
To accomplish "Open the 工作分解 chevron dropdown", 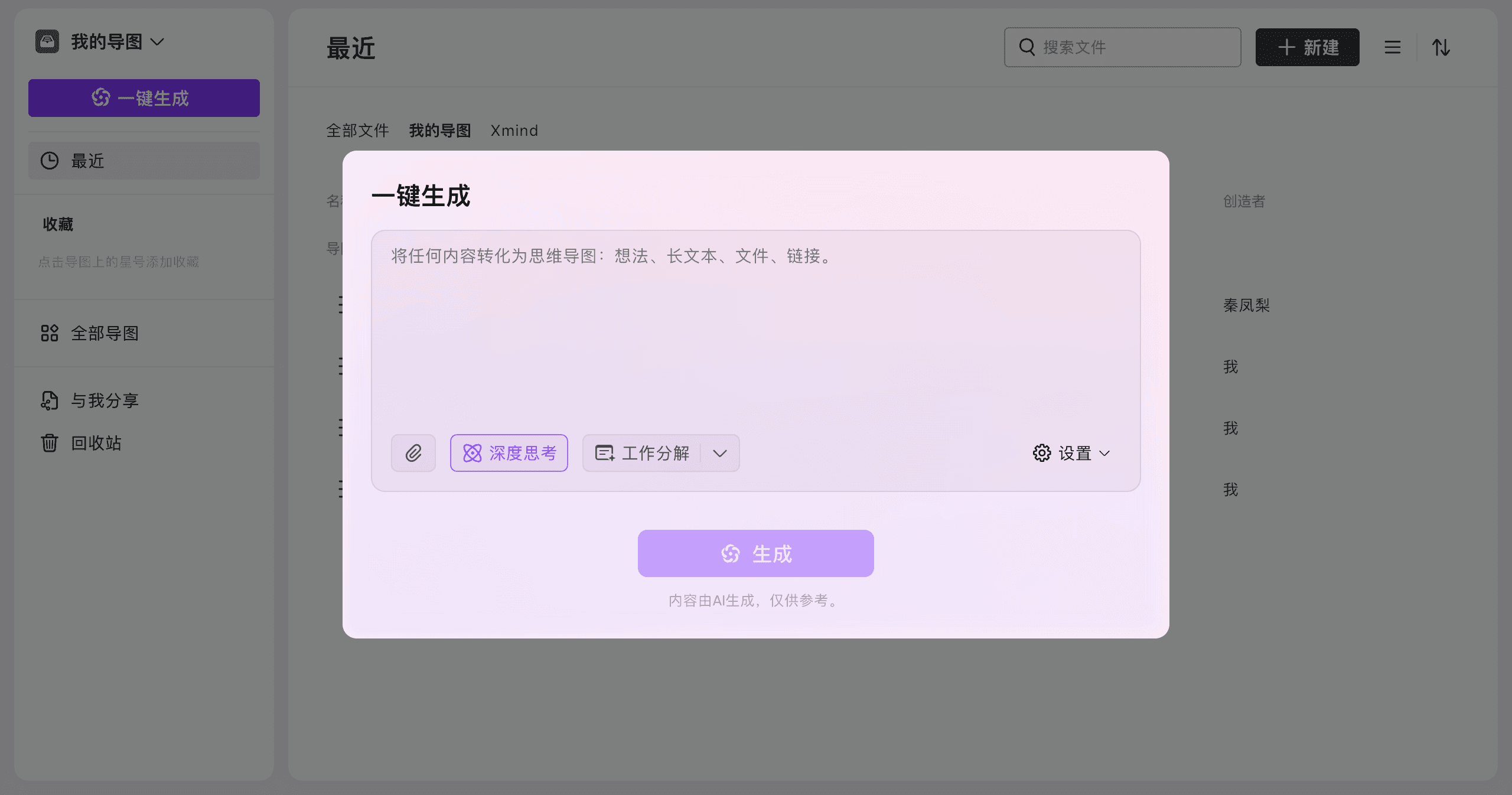I will pyautogui.click(x=720, y=454).
